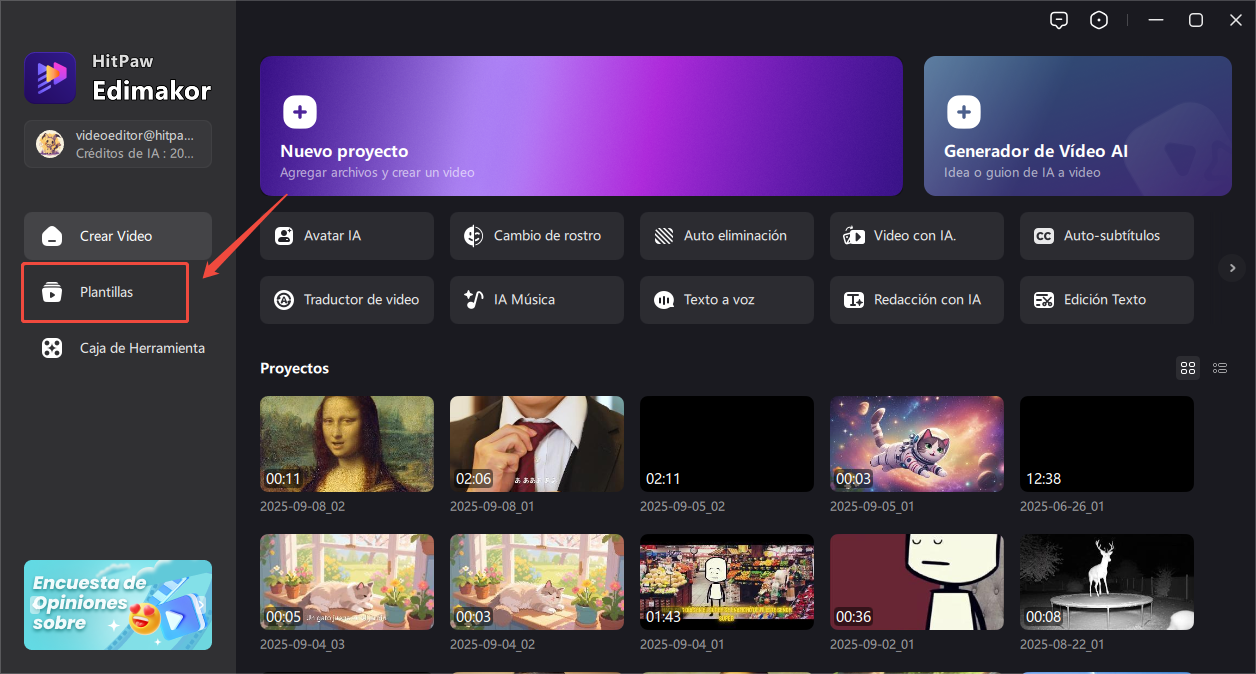
Task: Expand more AI tools with the right chevron
Action: (x=1232, y=268)
